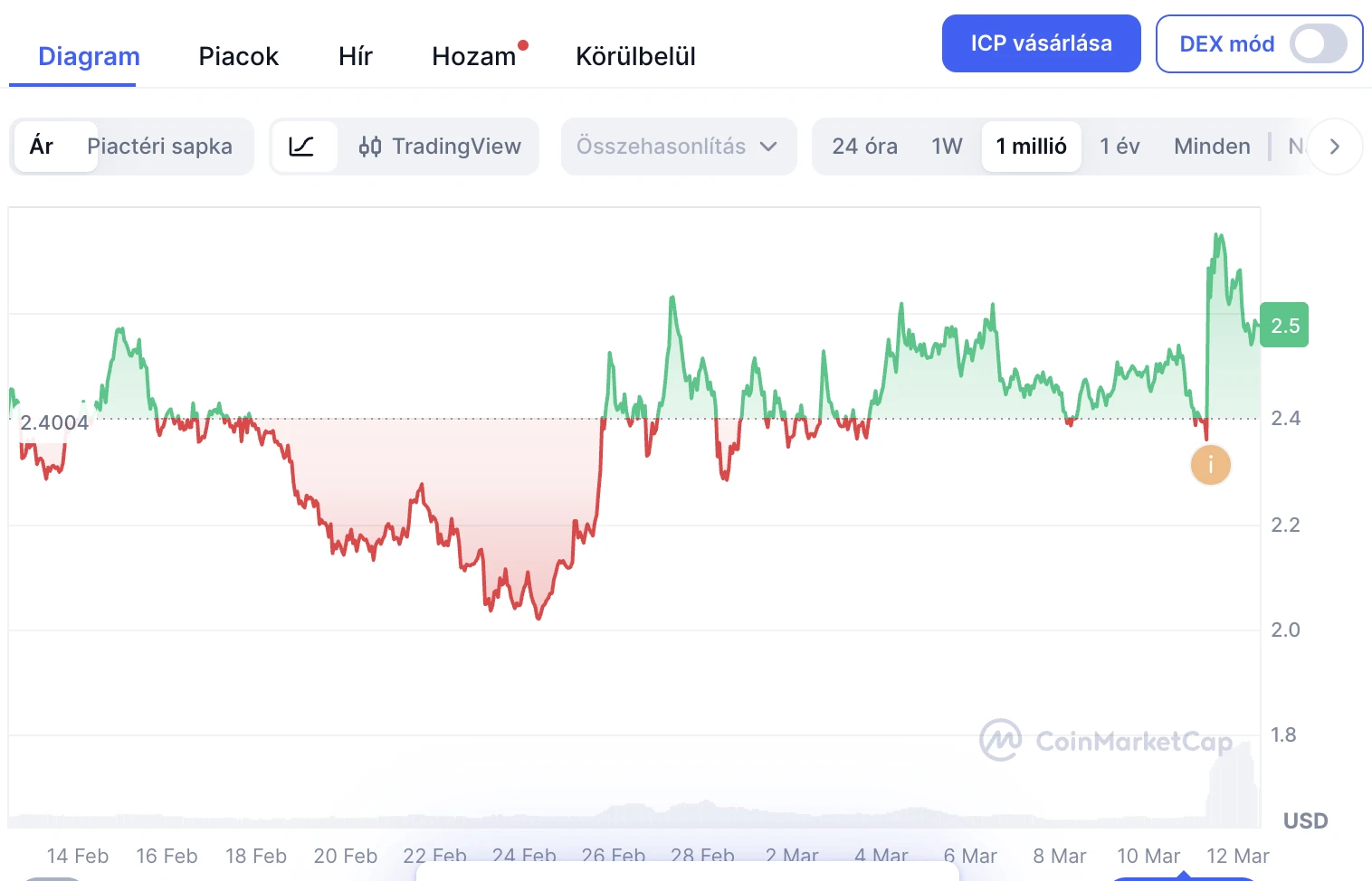This screenshot has height=881, width=1372.
Task: Switch to Piactéri sapka market cap view
Action: coord(159,147)
